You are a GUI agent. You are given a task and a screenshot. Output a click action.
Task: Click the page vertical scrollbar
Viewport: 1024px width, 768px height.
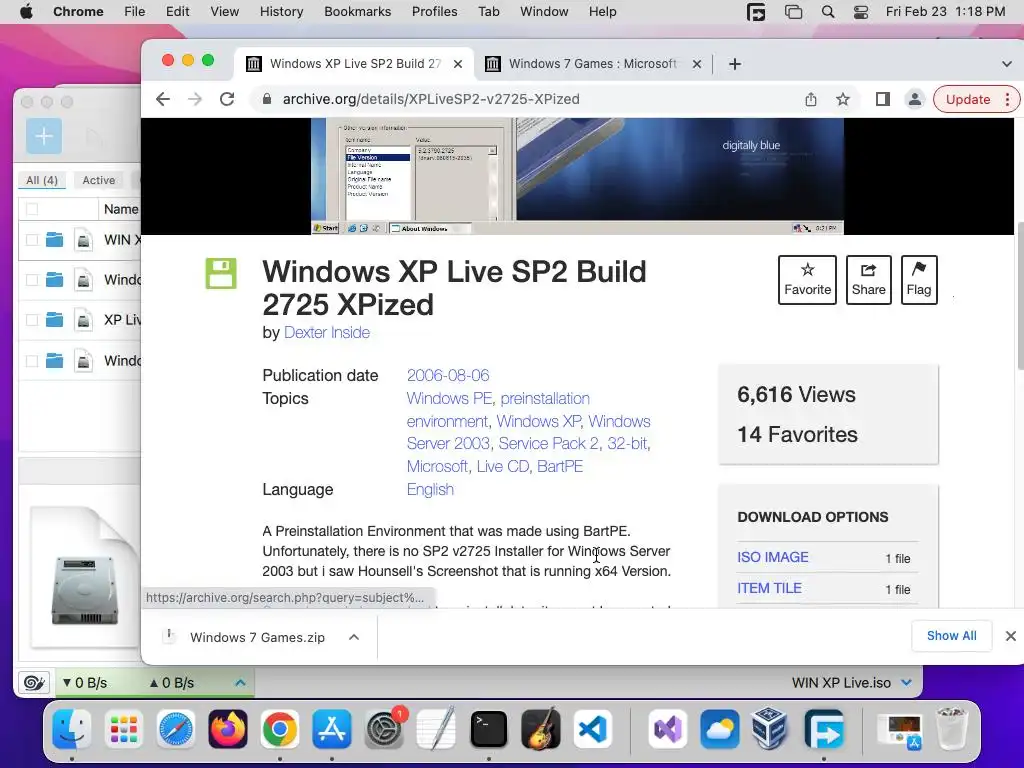[1020, 297]
